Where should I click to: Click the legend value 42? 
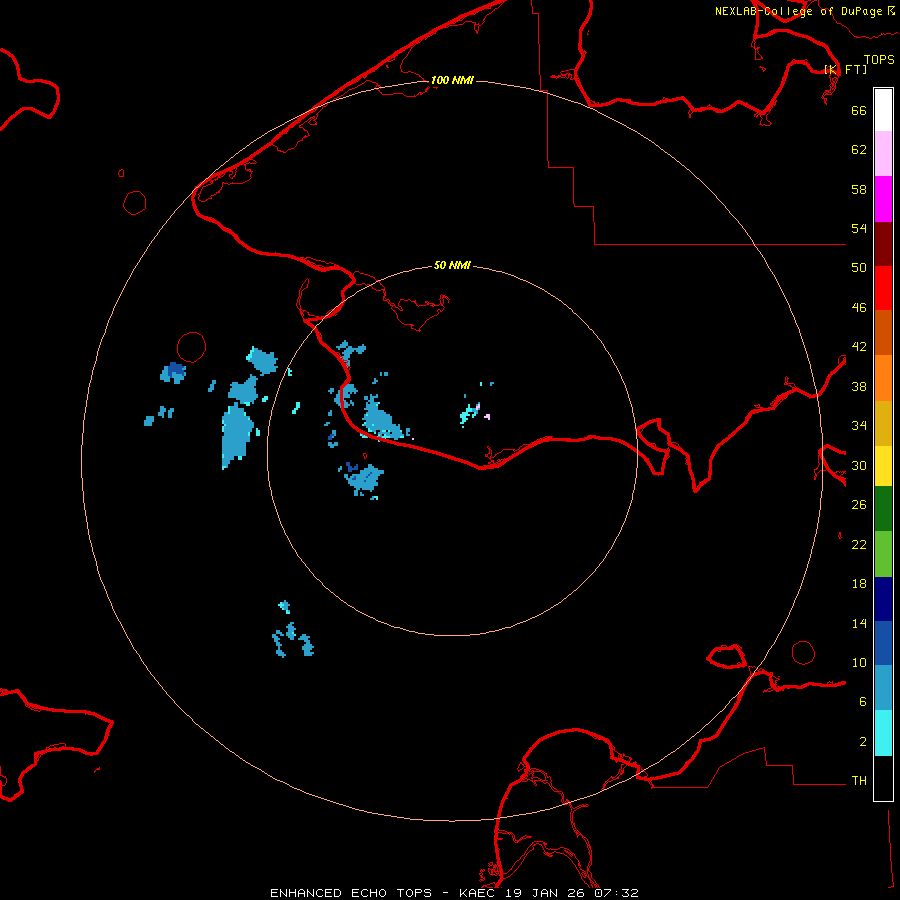click(859, 346)
